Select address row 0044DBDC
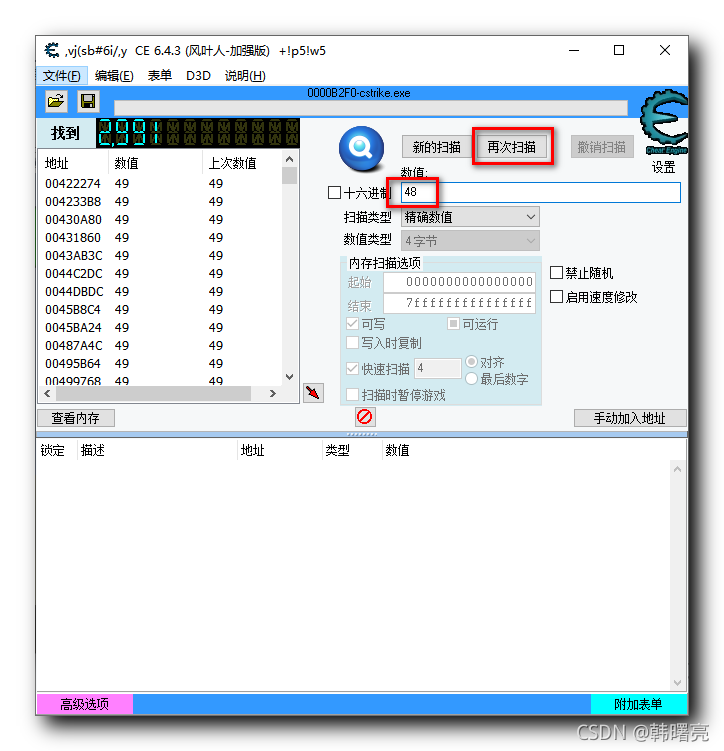Viewport: 724px width, 751px height. [160, 291]
